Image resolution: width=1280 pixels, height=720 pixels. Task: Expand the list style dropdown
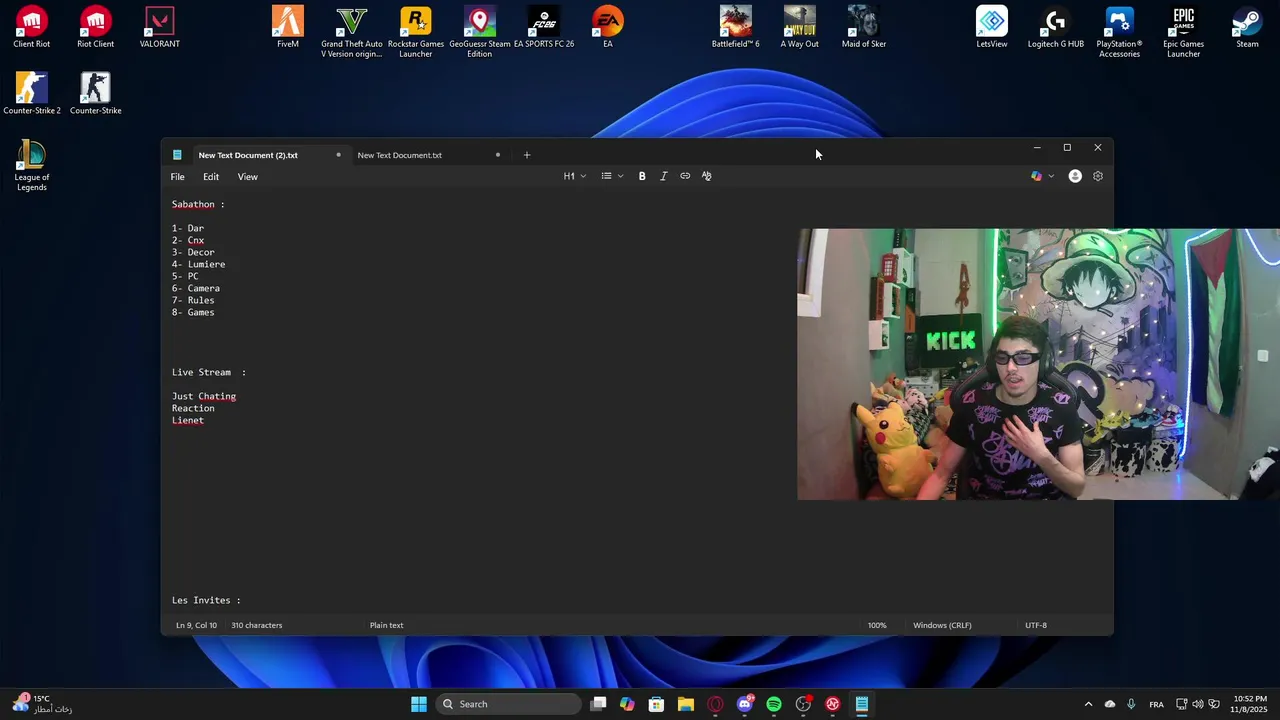(612, 176)
